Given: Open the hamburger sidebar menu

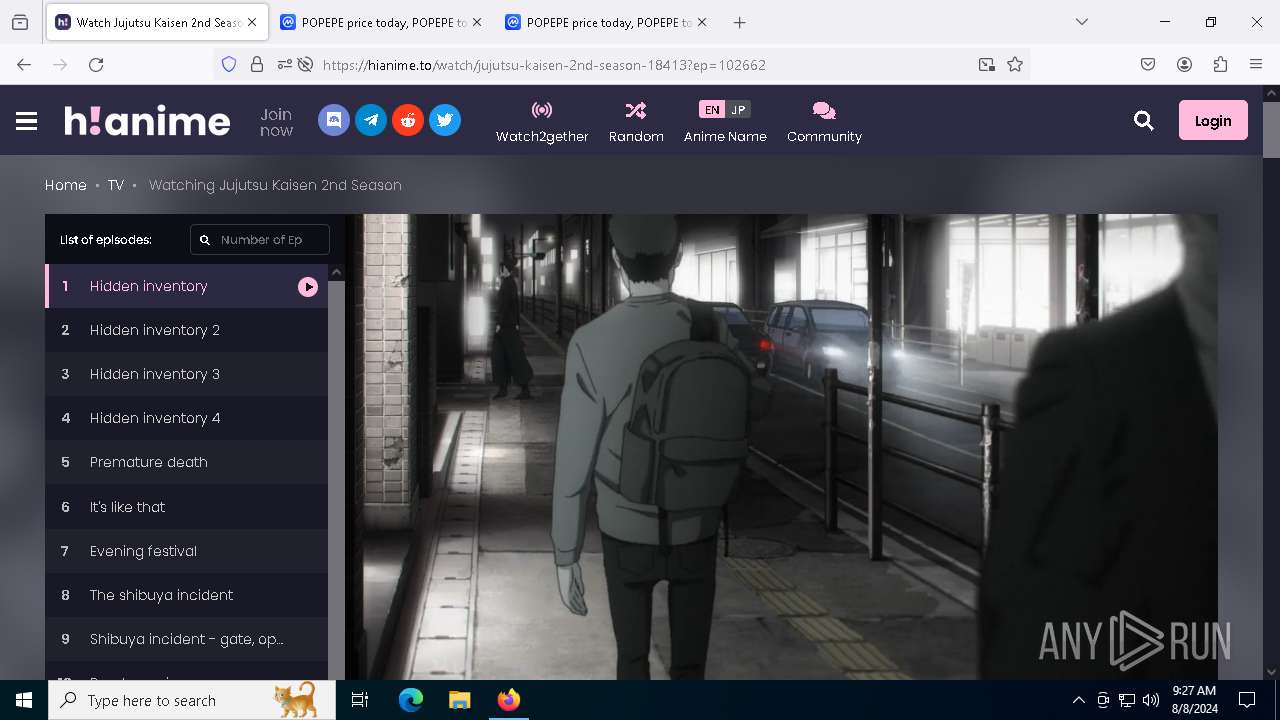Looking at the screenshot, I should 27,121.
